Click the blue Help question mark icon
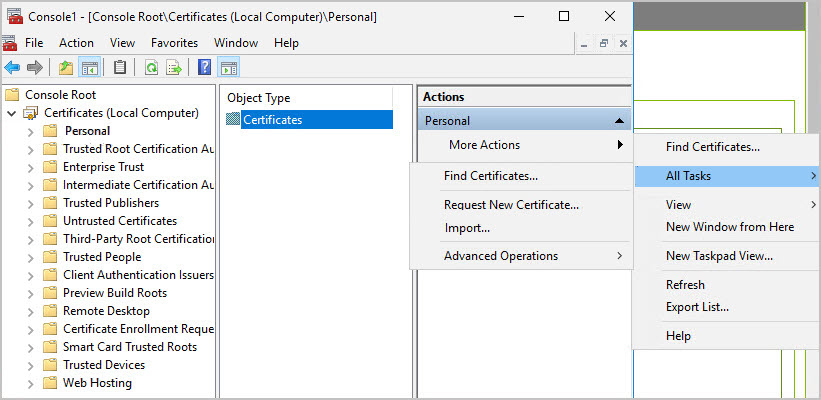The height and width of the screenshot is (400, 821). (x=204, y=68)
